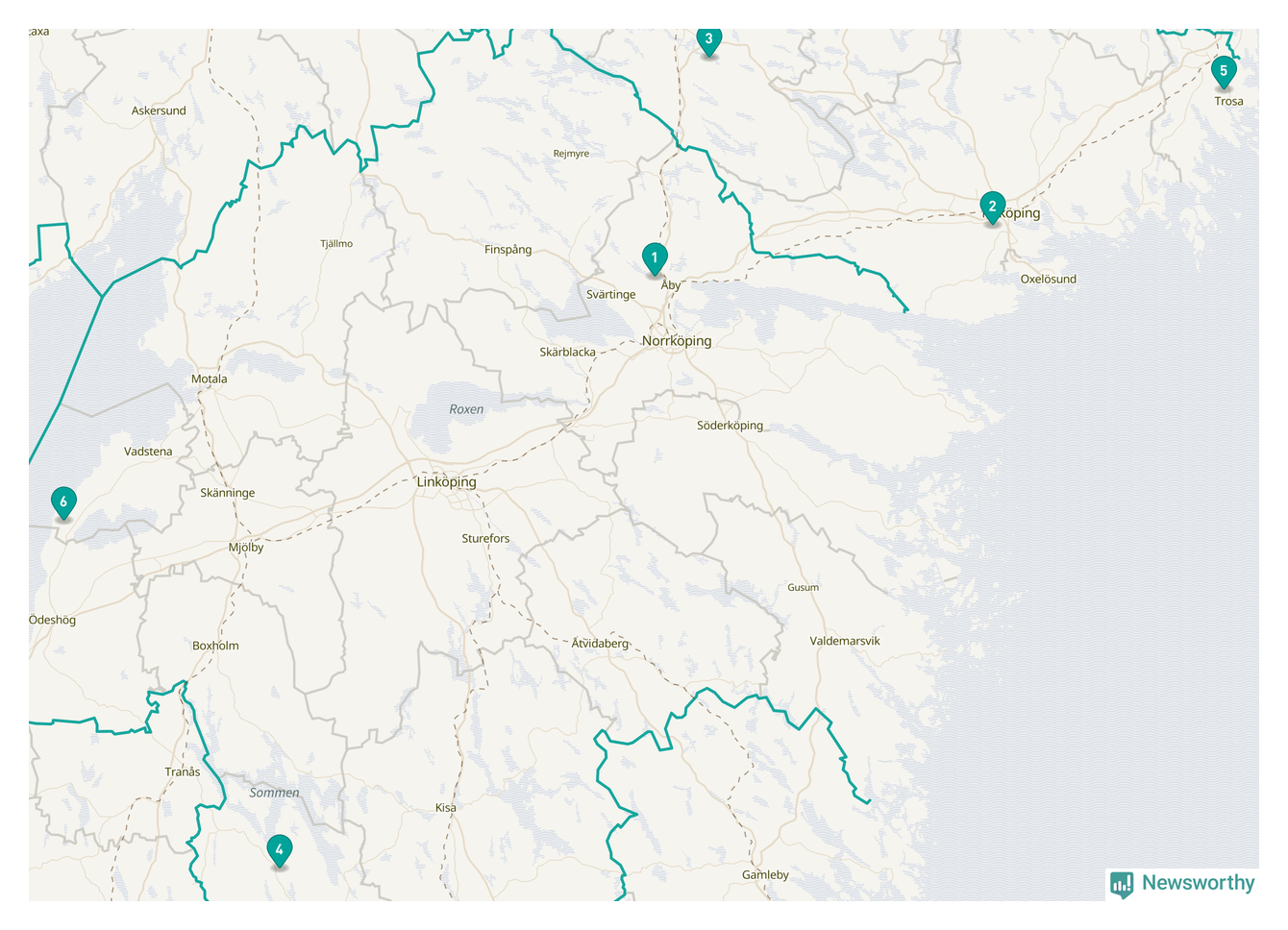The width and height of the screenshot is (1288, 930).
Task: Select the Oxelösund label on the coast
Action: click(x=1048, y=280)
